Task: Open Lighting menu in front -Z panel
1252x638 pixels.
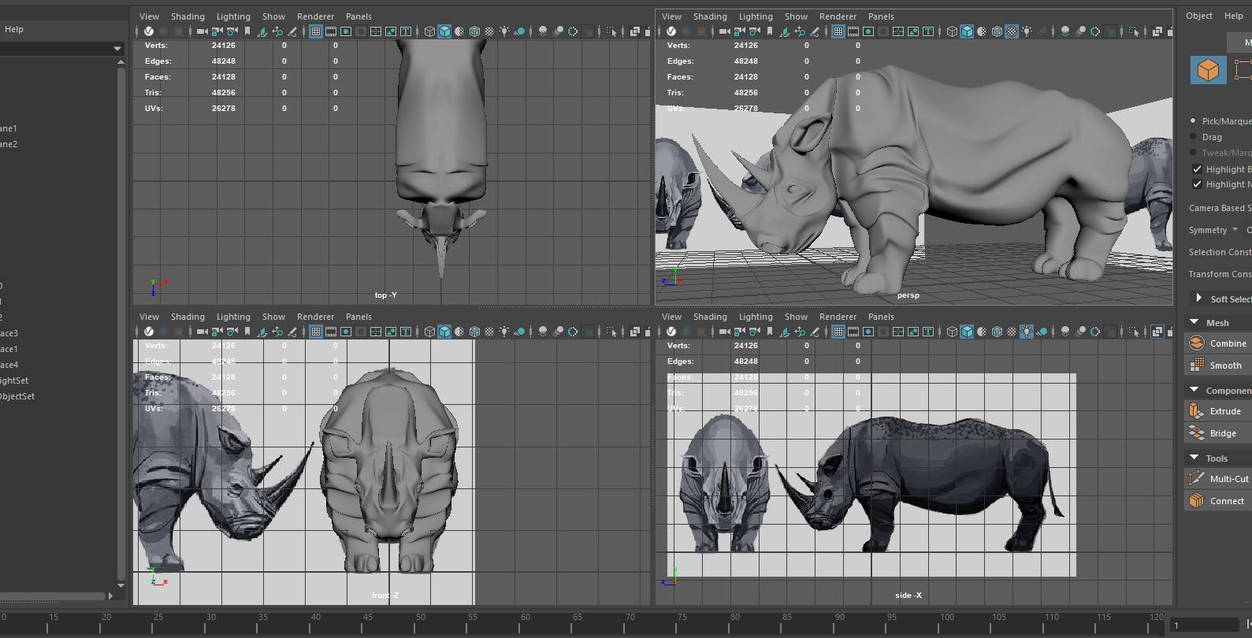Action: pos(233,316)
